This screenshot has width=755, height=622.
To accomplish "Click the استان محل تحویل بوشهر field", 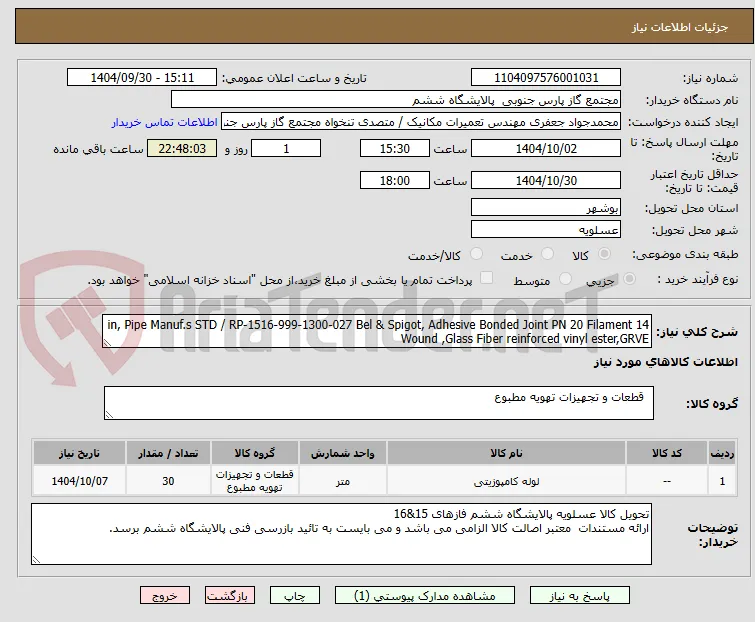I will pos(546,207).
